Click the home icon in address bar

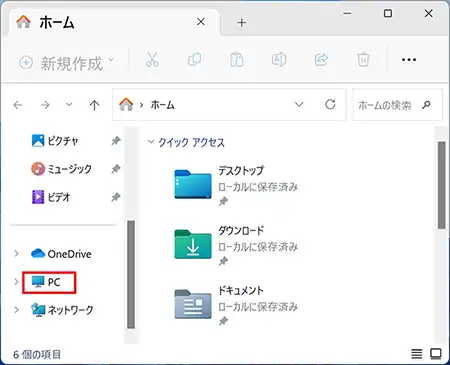[x=126, y=104]
